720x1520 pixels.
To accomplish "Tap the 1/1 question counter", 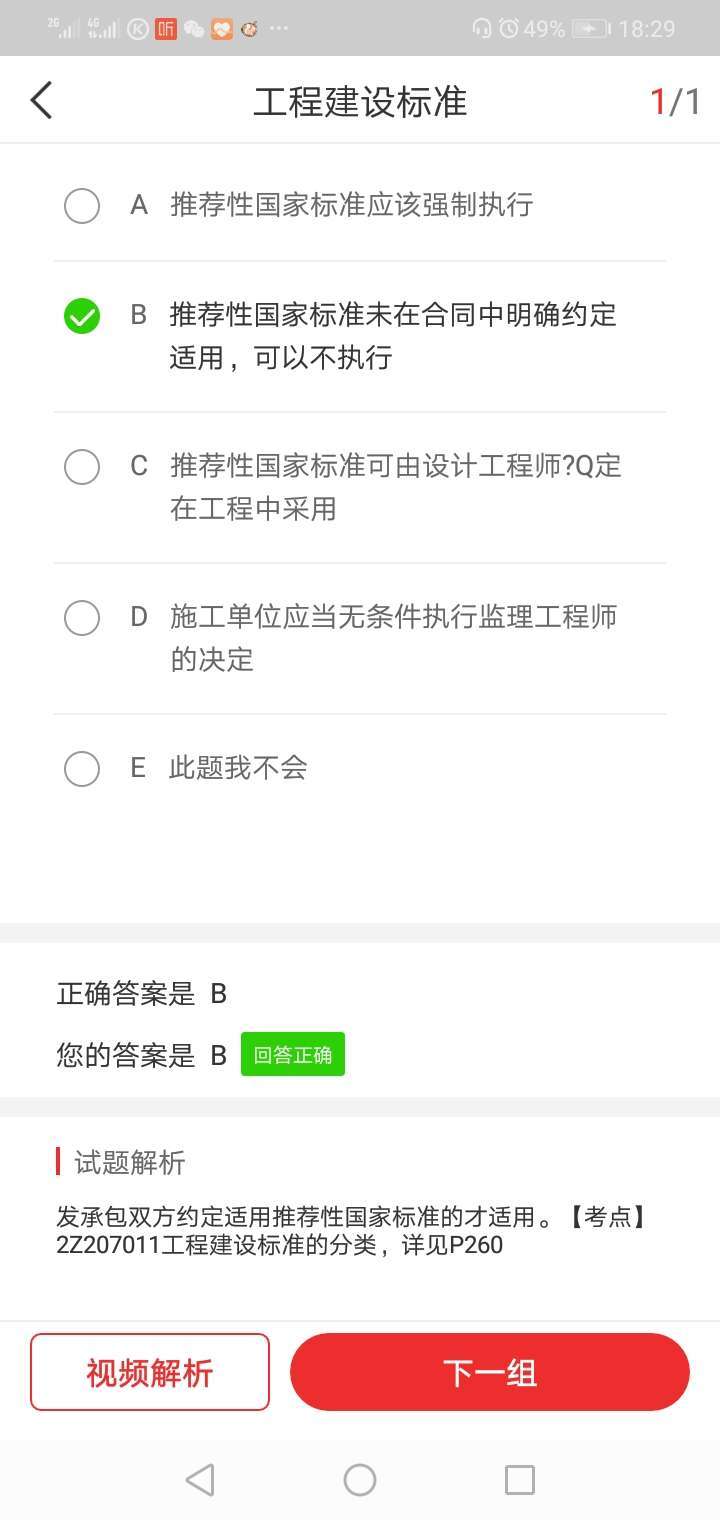I will pyautogui.click(x=675, y=102).
